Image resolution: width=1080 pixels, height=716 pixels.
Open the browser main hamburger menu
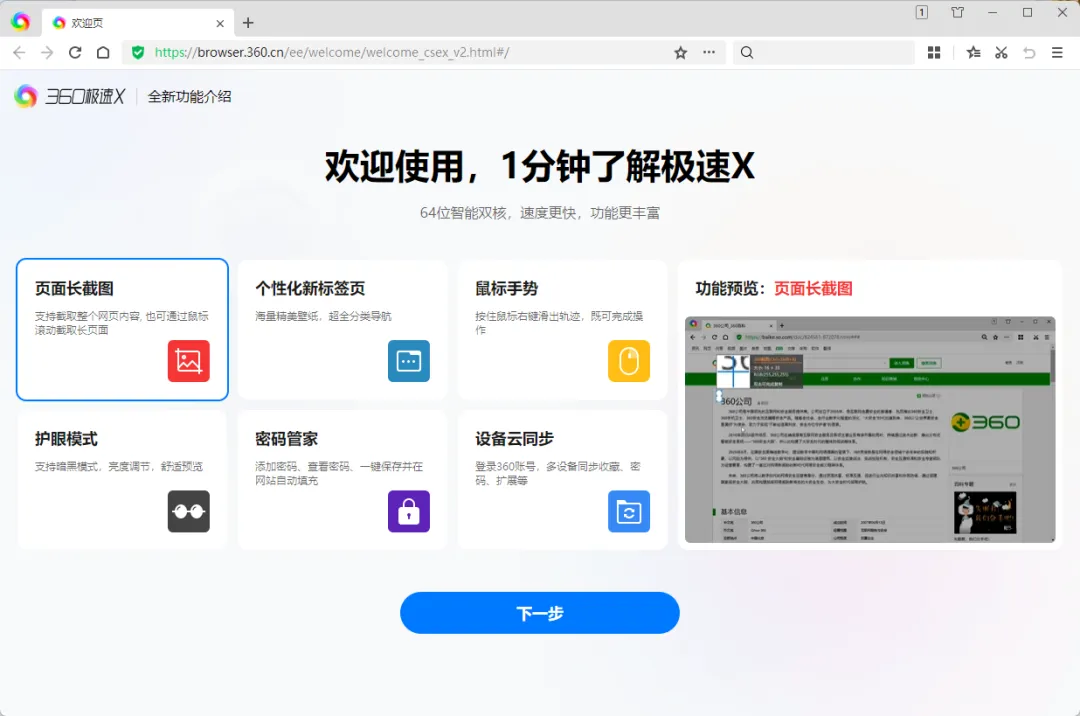coord(1057,52)
